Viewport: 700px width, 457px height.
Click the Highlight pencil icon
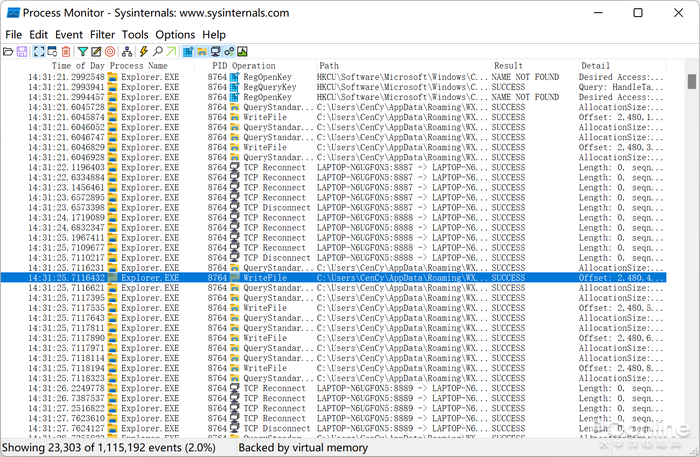click(96, 51)
